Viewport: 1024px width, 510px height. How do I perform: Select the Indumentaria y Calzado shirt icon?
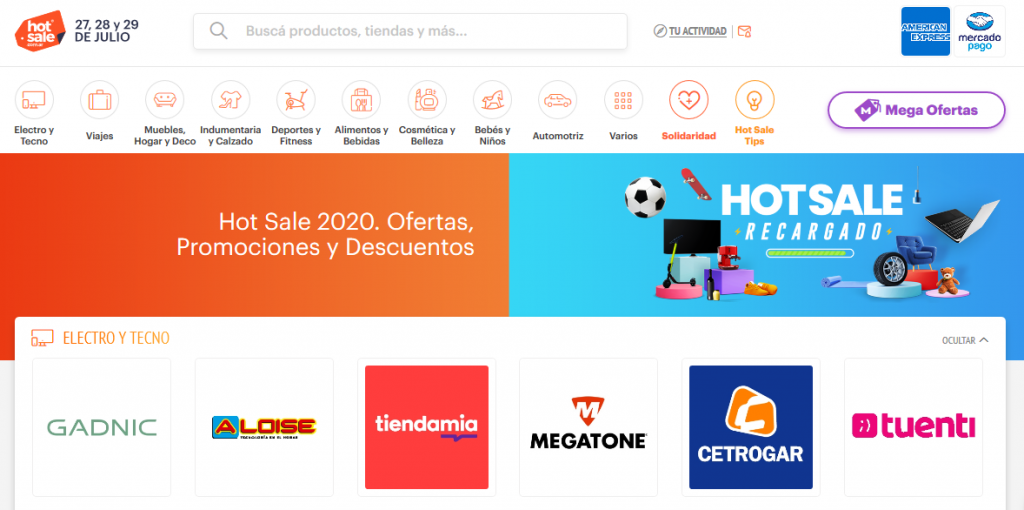pyautogui.click(x=231, y=100)
